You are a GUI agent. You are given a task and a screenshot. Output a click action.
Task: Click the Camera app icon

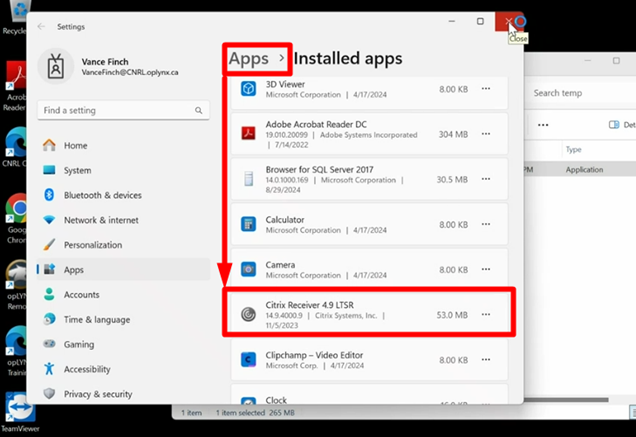[249, 269]
